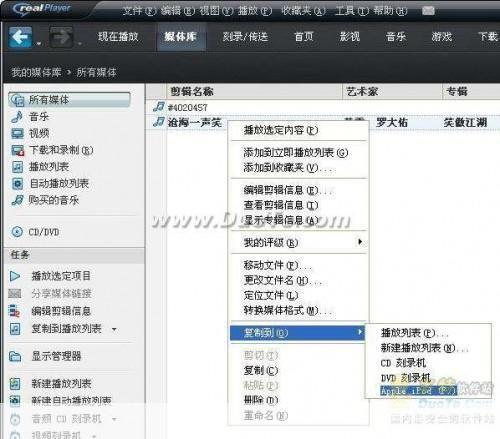The height and width of the screenshot is (439, 500).
Task: Click the 所有媒体 breadcrumb link
Action: click(96, 72)
